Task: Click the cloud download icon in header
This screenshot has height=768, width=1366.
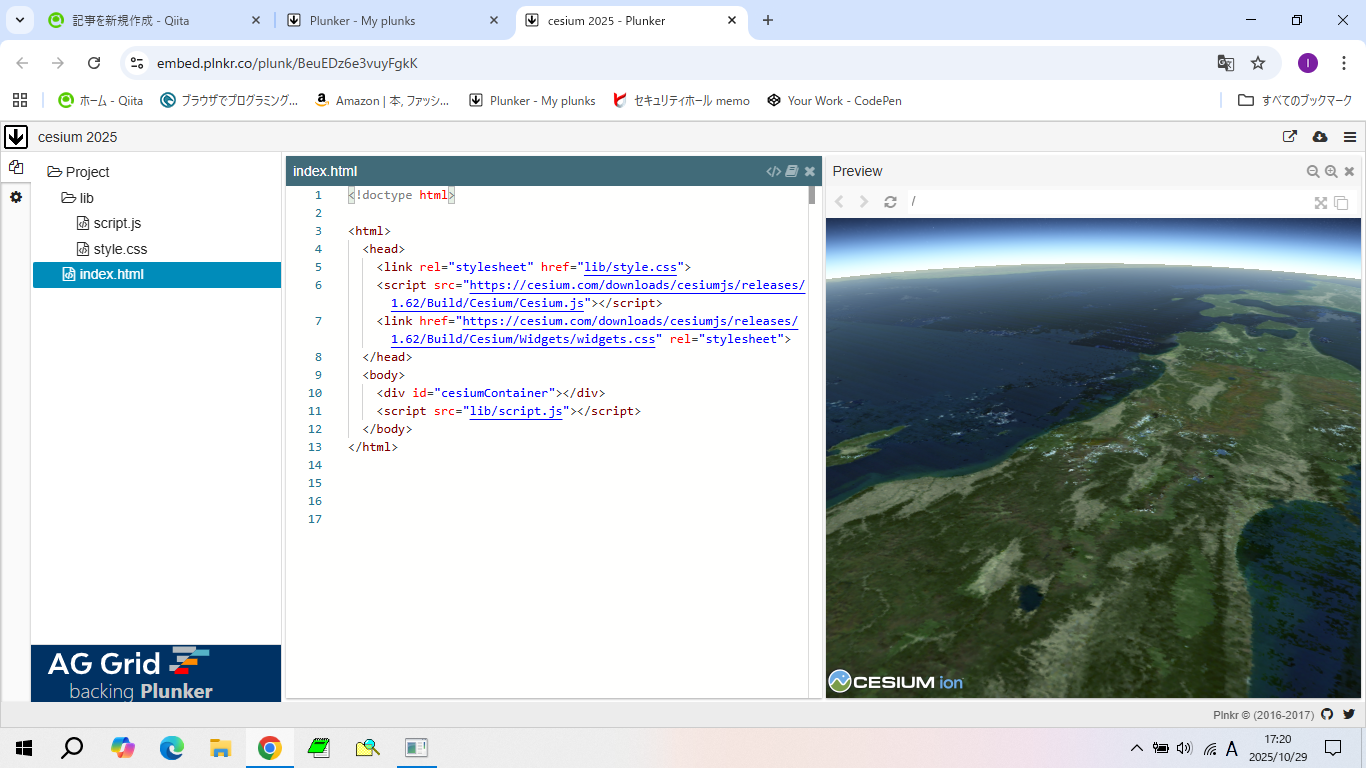Action: pos(1319,137)
